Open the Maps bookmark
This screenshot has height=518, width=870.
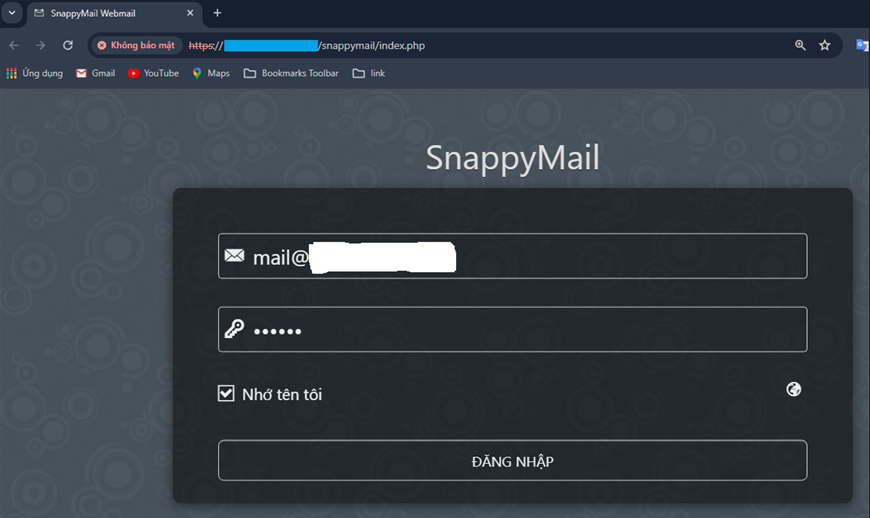click(x=211, y=73)
